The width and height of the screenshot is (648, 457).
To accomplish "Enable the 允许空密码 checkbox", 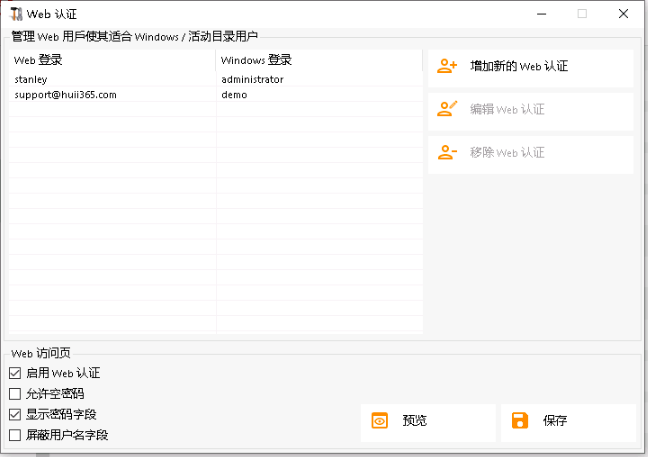I will [15, 394].
